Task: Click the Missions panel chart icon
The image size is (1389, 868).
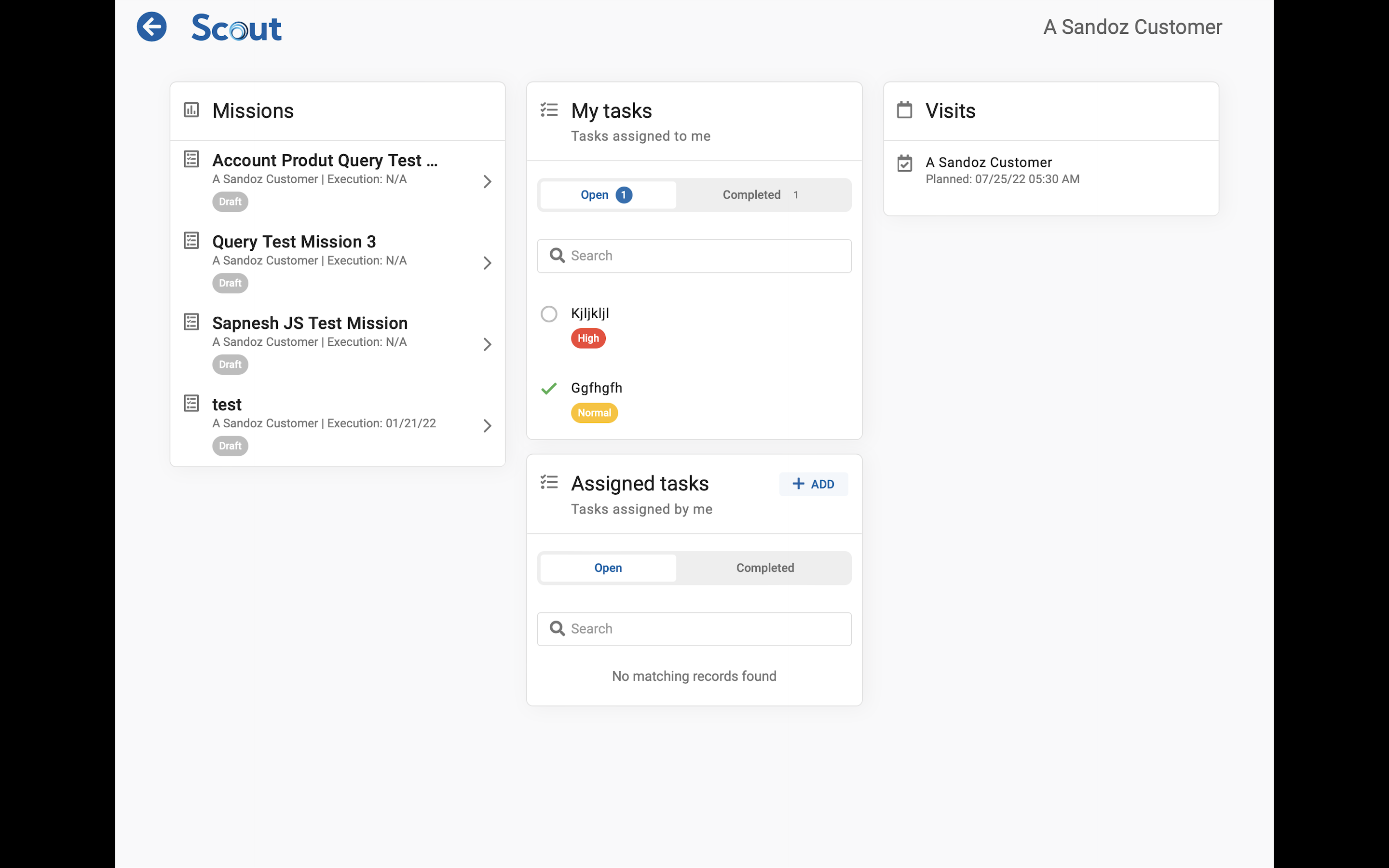Action: (191, 109)
